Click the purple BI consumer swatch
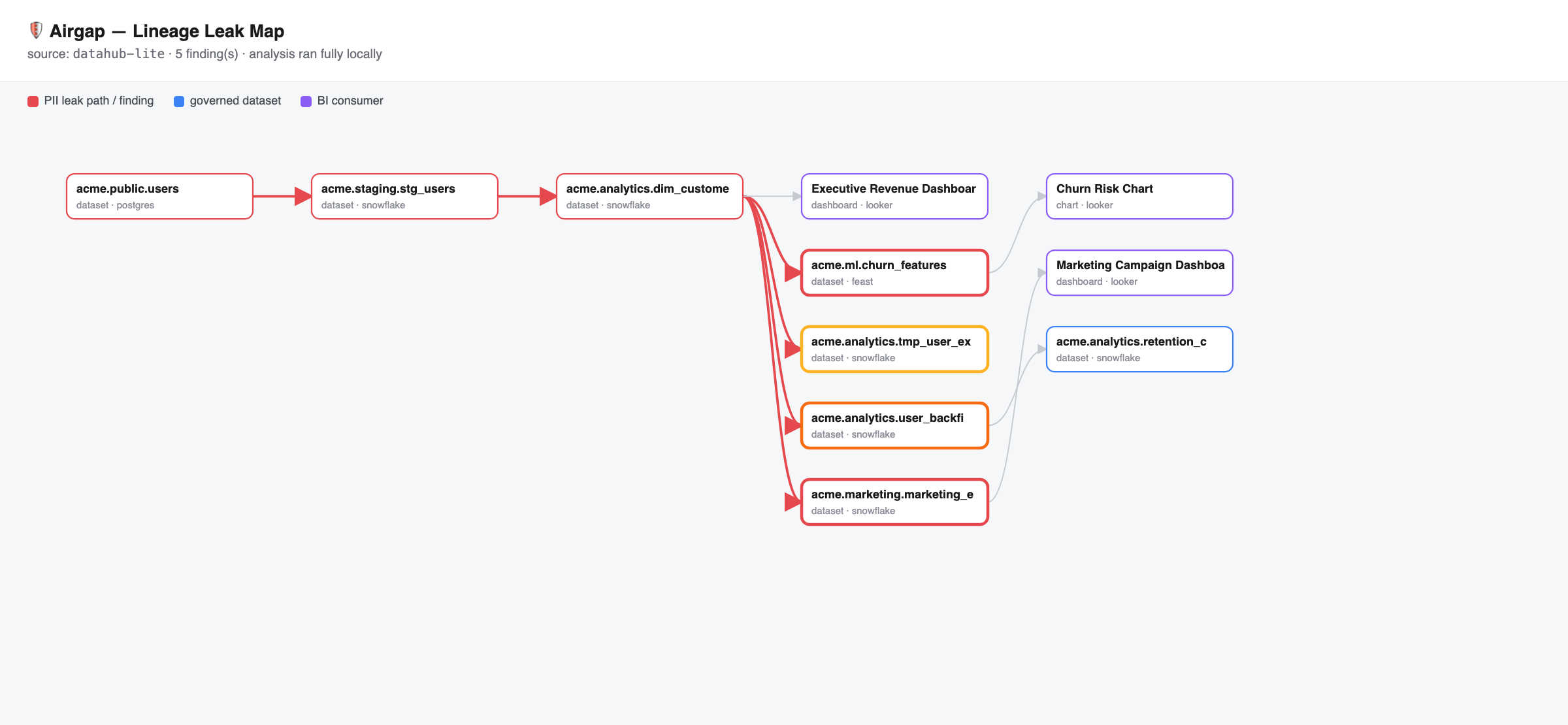1568x725 pixels. point(306,101)
